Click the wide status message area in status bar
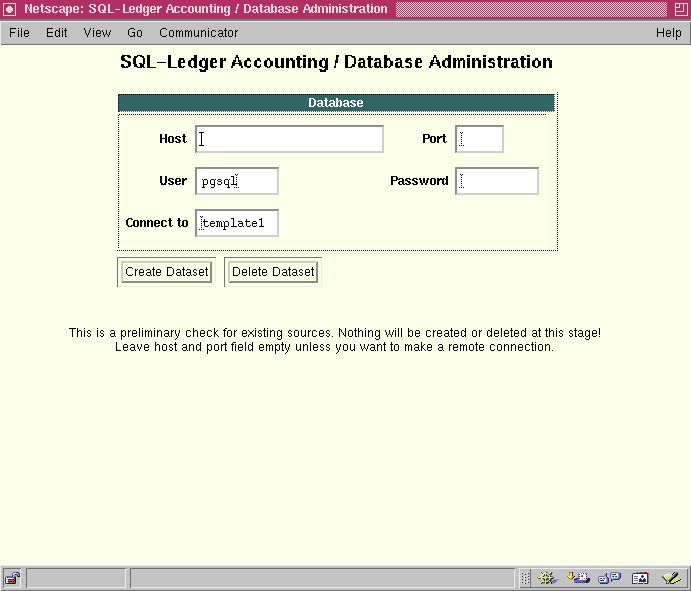 322,577
